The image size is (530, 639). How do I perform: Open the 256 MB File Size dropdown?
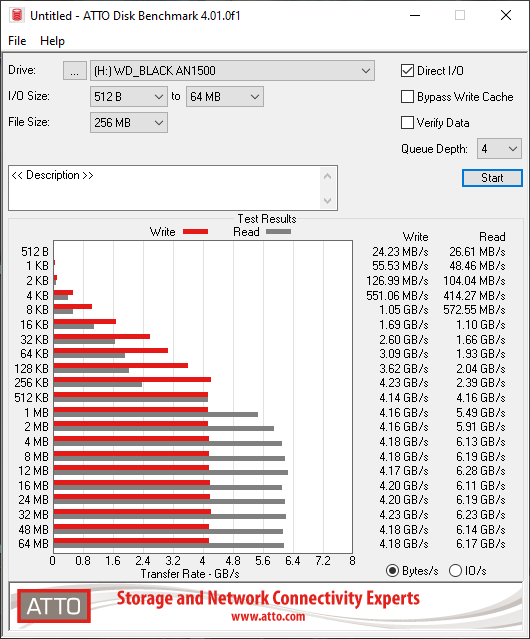[x=129, y=123]
